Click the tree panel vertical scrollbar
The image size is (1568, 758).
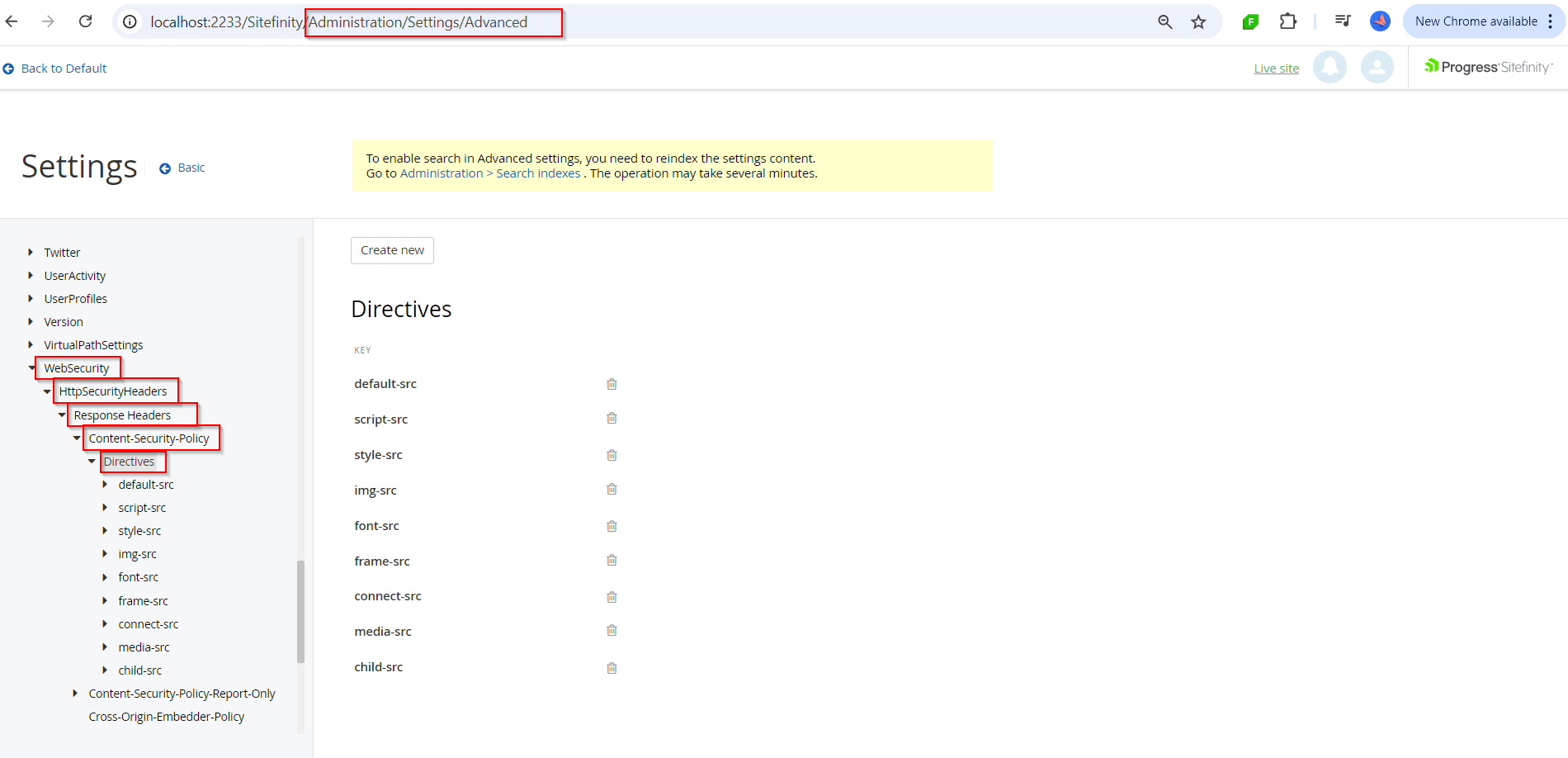[300, 611]
